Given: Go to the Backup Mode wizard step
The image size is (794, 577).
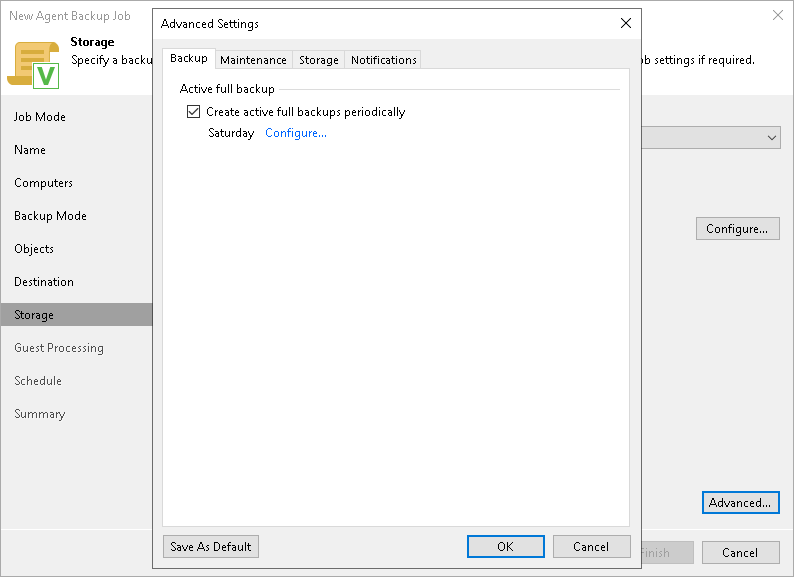Looking at the screenshot, I should [x=50, y=216].
